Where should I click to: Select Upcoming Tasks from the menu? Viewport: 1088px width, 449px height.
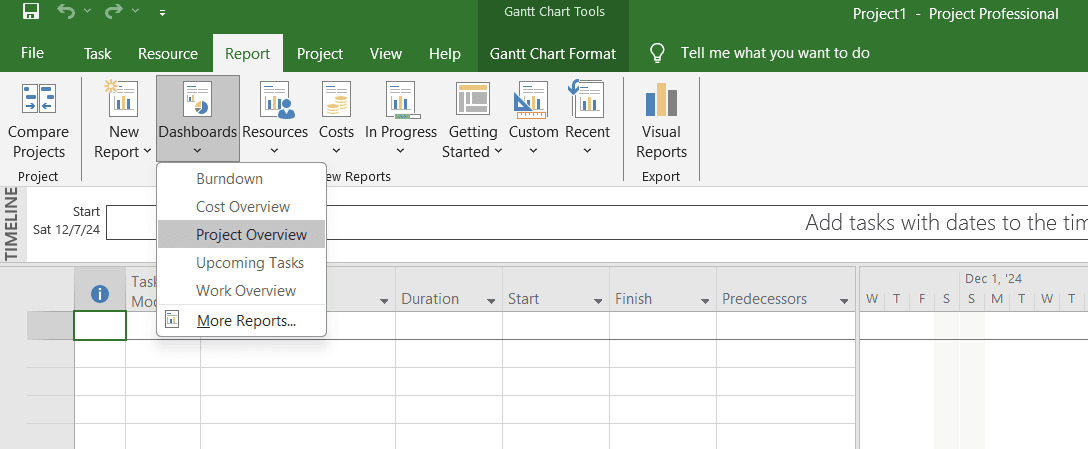point(241,262)
